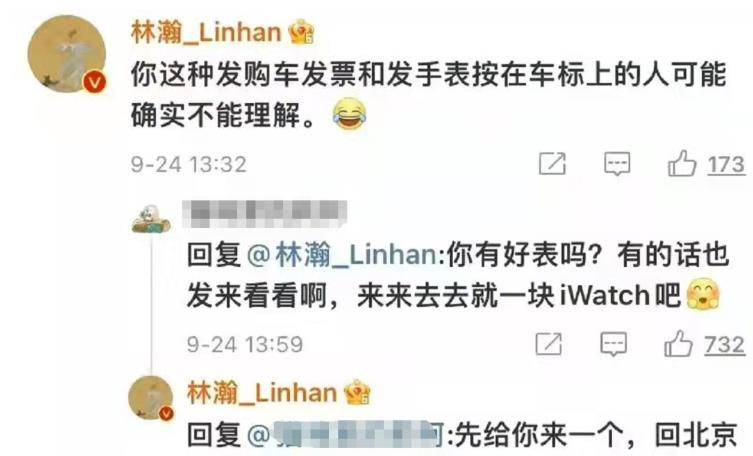The width and height of the screenshot is (753, 456).
Task: Click the blurred username above the reply
Action: click(265, 214)
